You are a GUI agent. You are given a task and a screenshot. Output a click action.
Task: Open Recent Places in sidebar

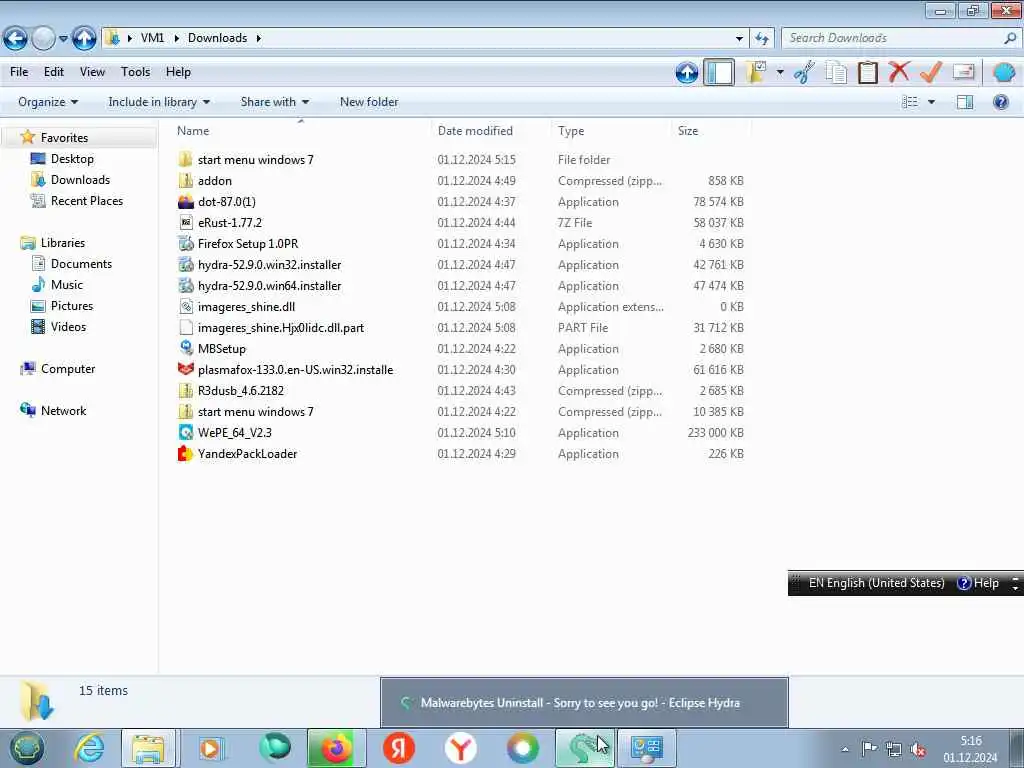[86, 200]
